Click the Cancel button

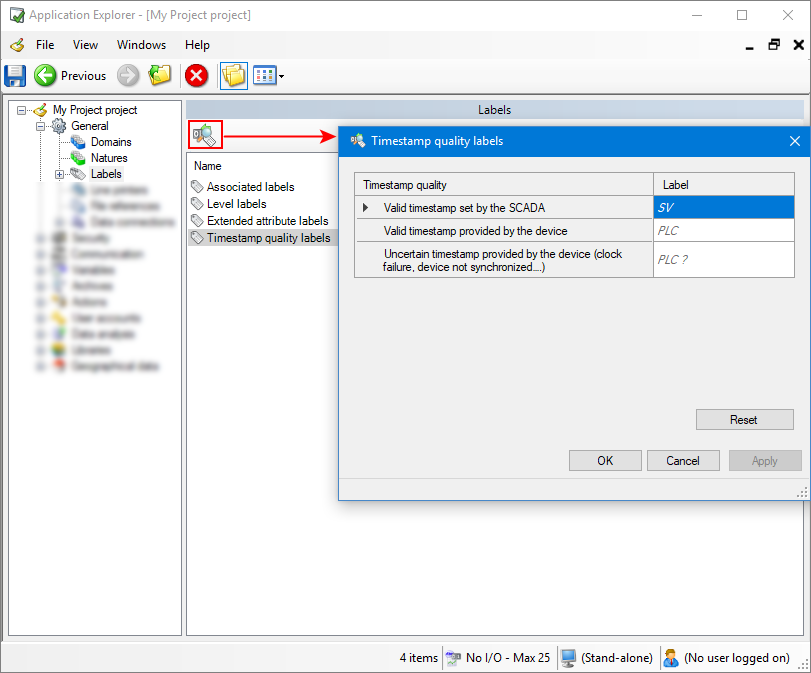683,461
